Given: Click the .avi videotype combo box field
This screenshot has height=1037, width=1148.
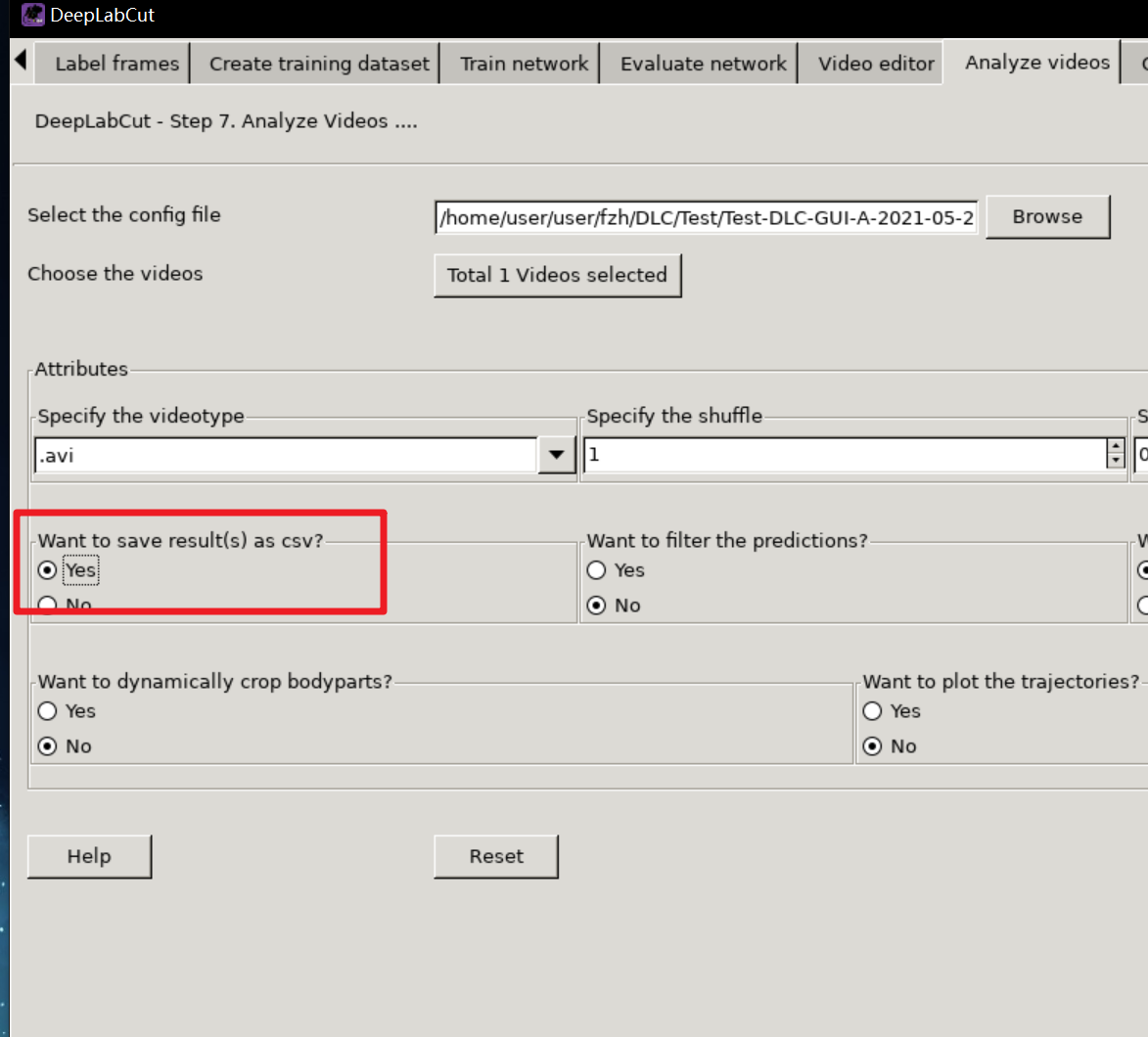Looking at the screenshot, I should [x=287, y=455].
